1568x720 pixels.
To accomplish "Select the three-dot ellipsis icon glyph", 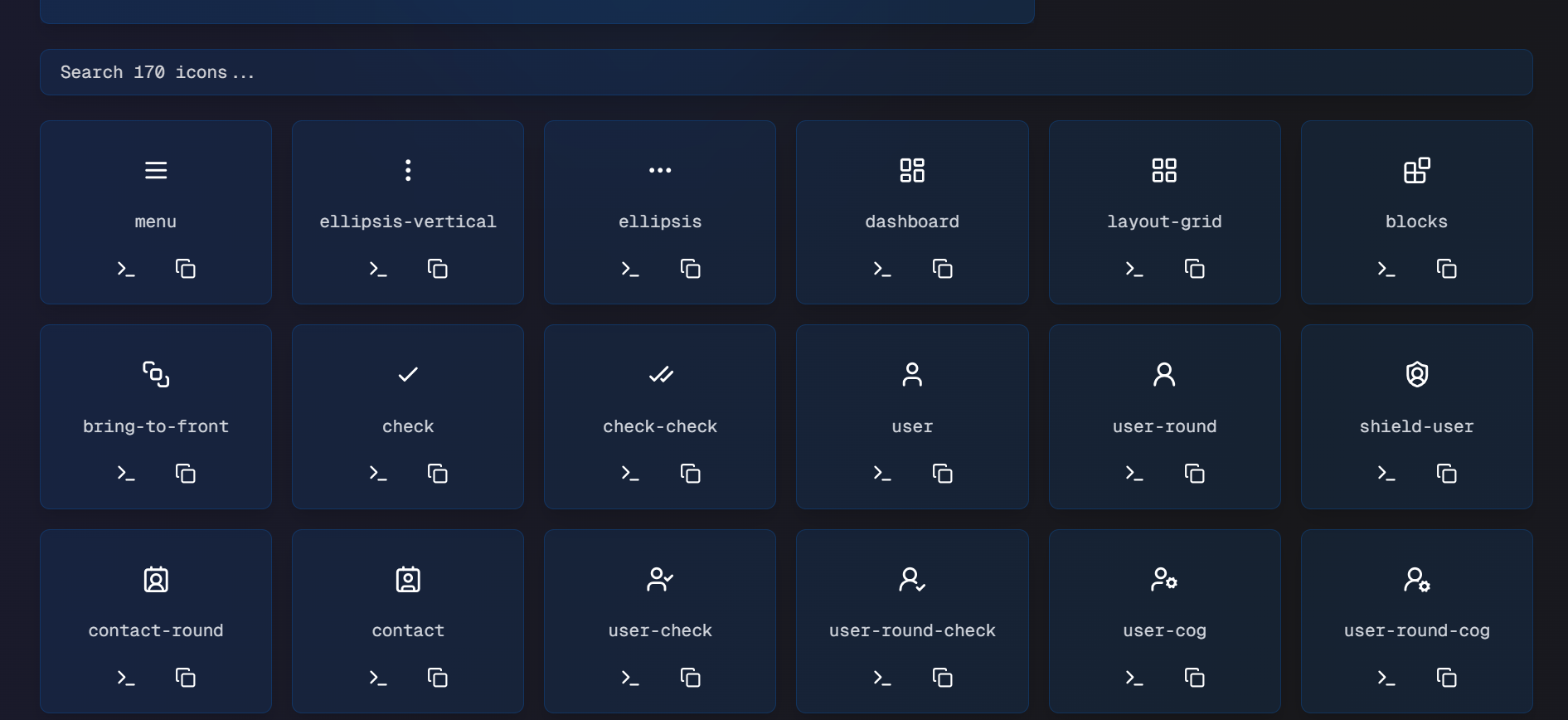I will [x=660, y=170].
